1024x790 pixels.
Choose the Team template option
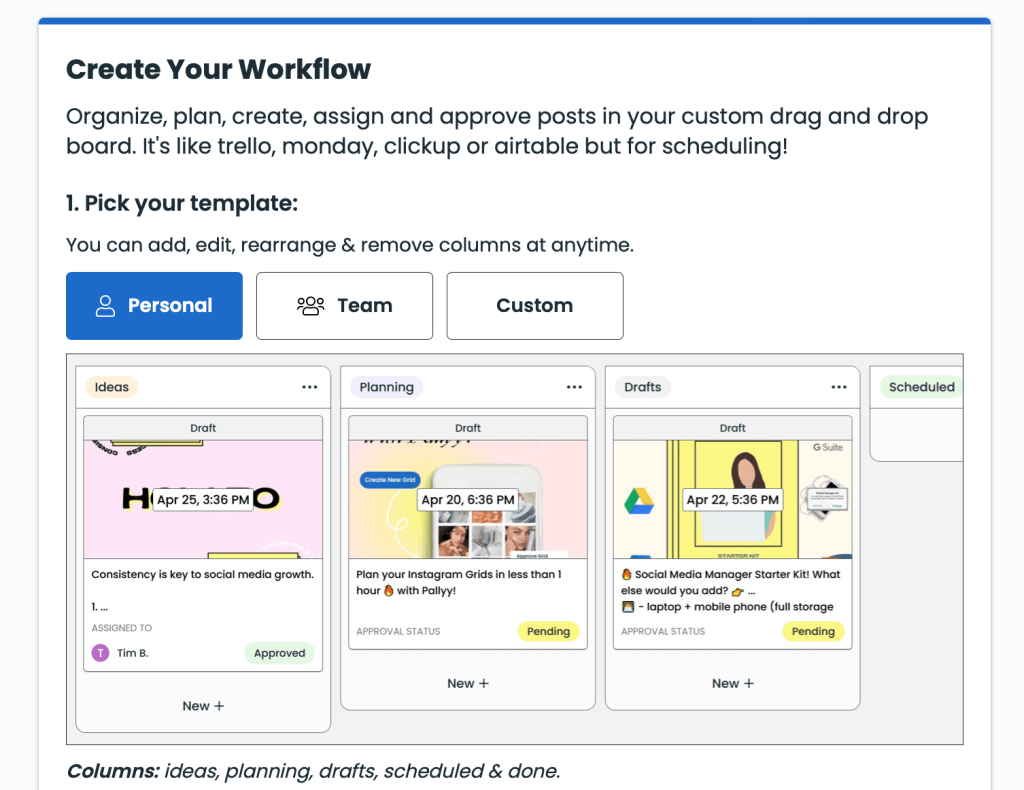(344, 306)
